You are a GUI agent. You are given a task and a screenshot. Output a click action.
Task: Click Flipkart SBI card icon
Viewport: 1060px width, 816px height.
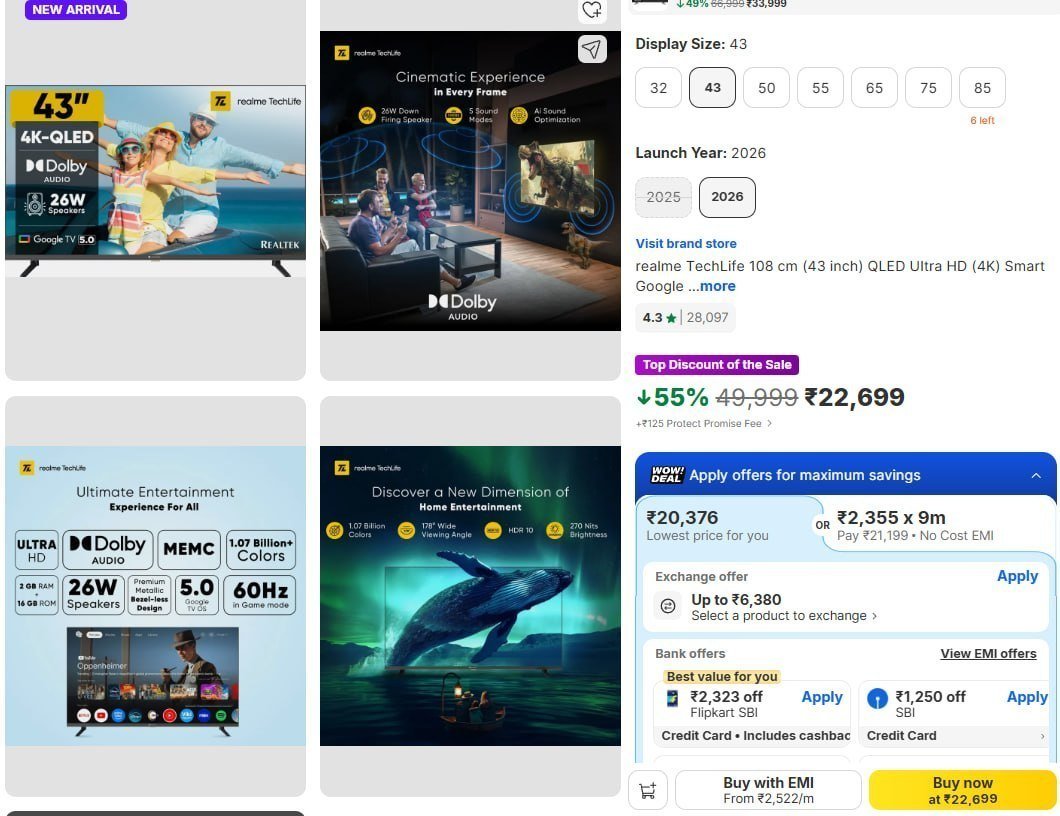pos(673,698)
